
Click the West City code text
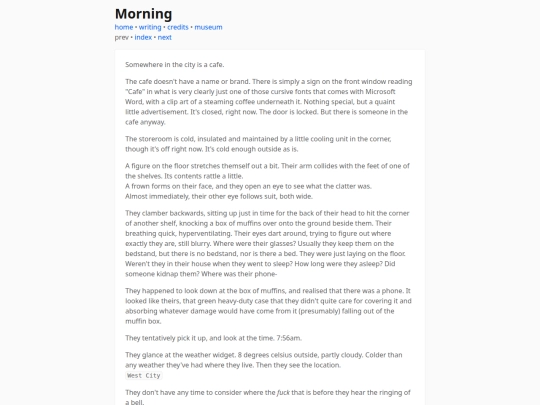point(144,376)
